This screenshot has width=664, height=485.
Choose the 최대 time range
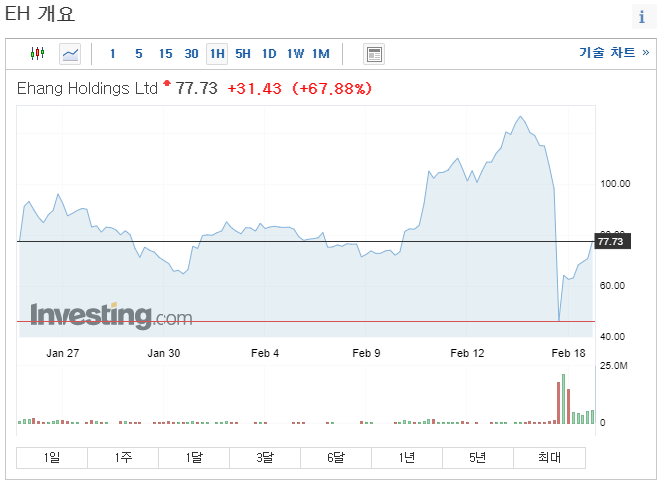(550, 457)
